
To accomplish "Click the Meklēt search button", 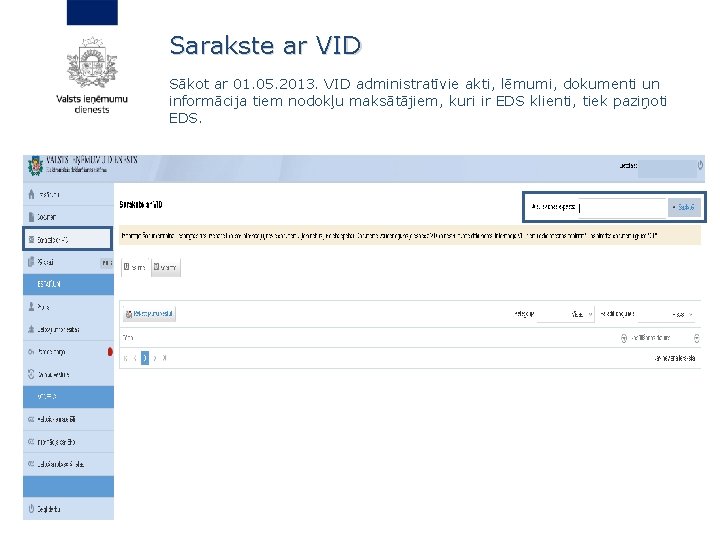I will coord(684,208).
